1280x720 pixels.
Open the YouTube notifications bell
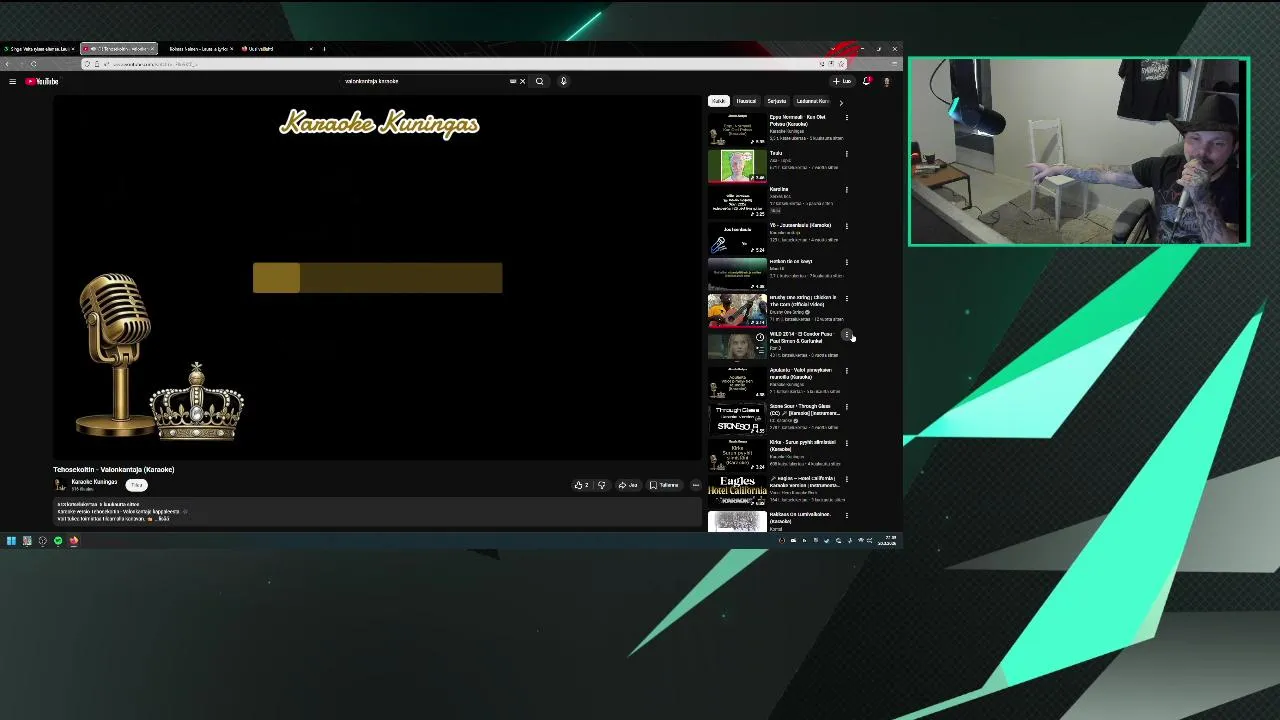tap(866, 81)
